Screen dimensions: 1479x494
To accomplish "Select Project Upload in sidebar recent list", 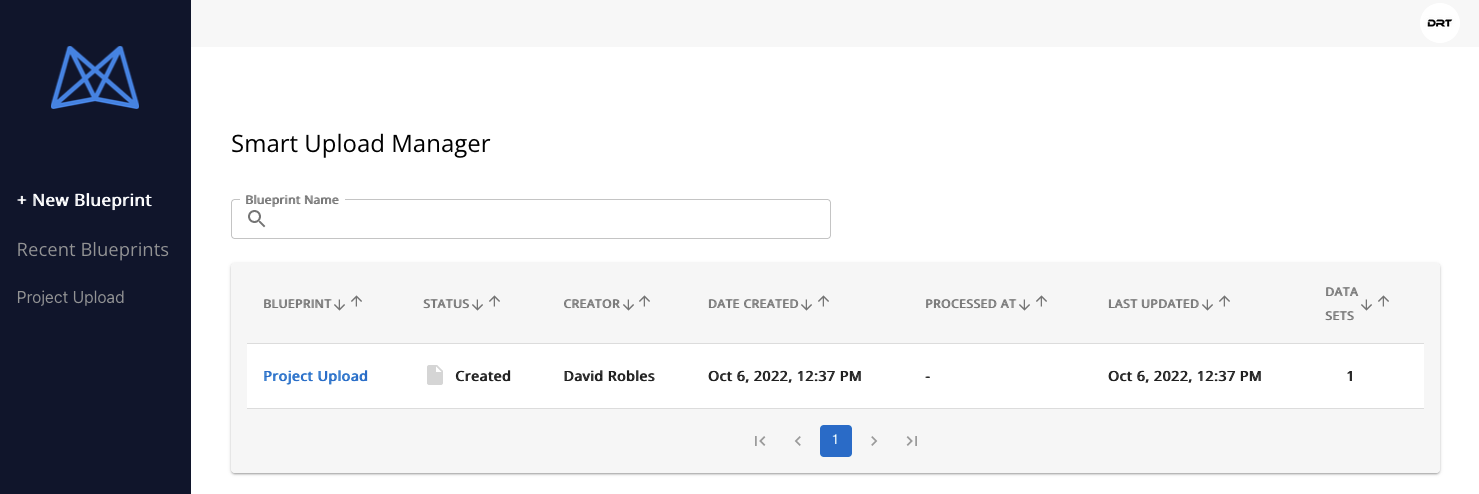I will click(x=71, y=297).
